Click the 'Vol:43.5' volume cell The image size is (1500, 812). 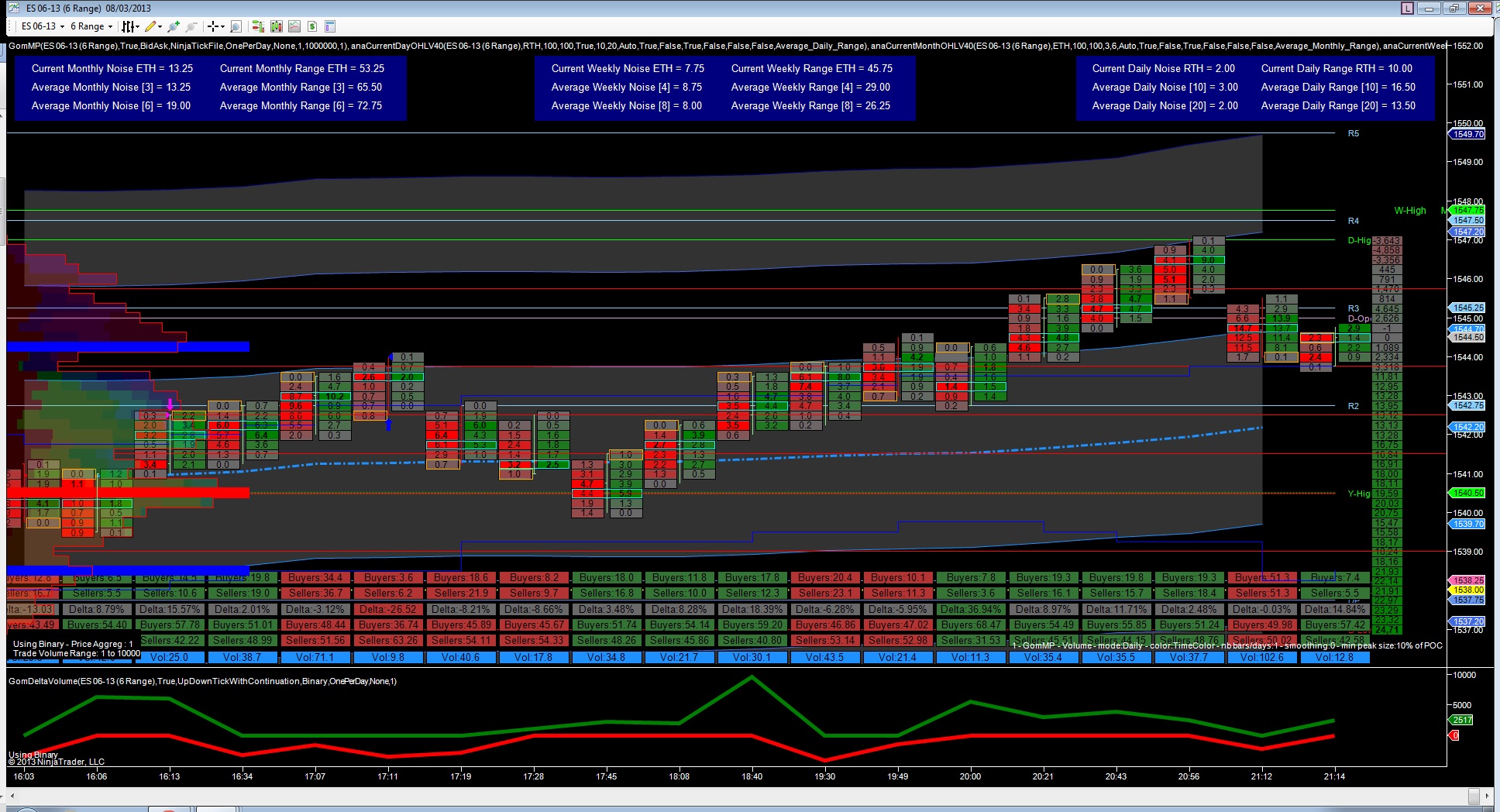coord(824,657)
